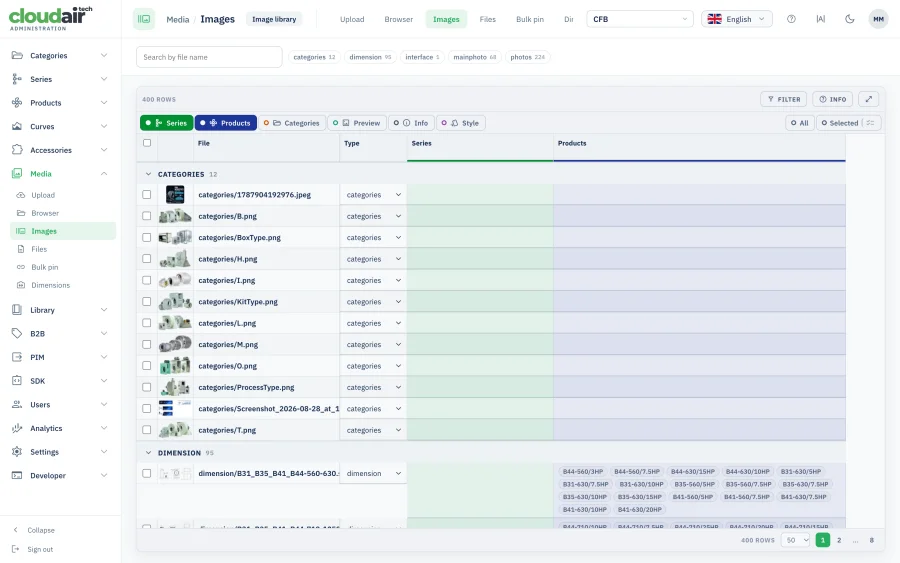Open type dropdown for categories/M.png

373,344
